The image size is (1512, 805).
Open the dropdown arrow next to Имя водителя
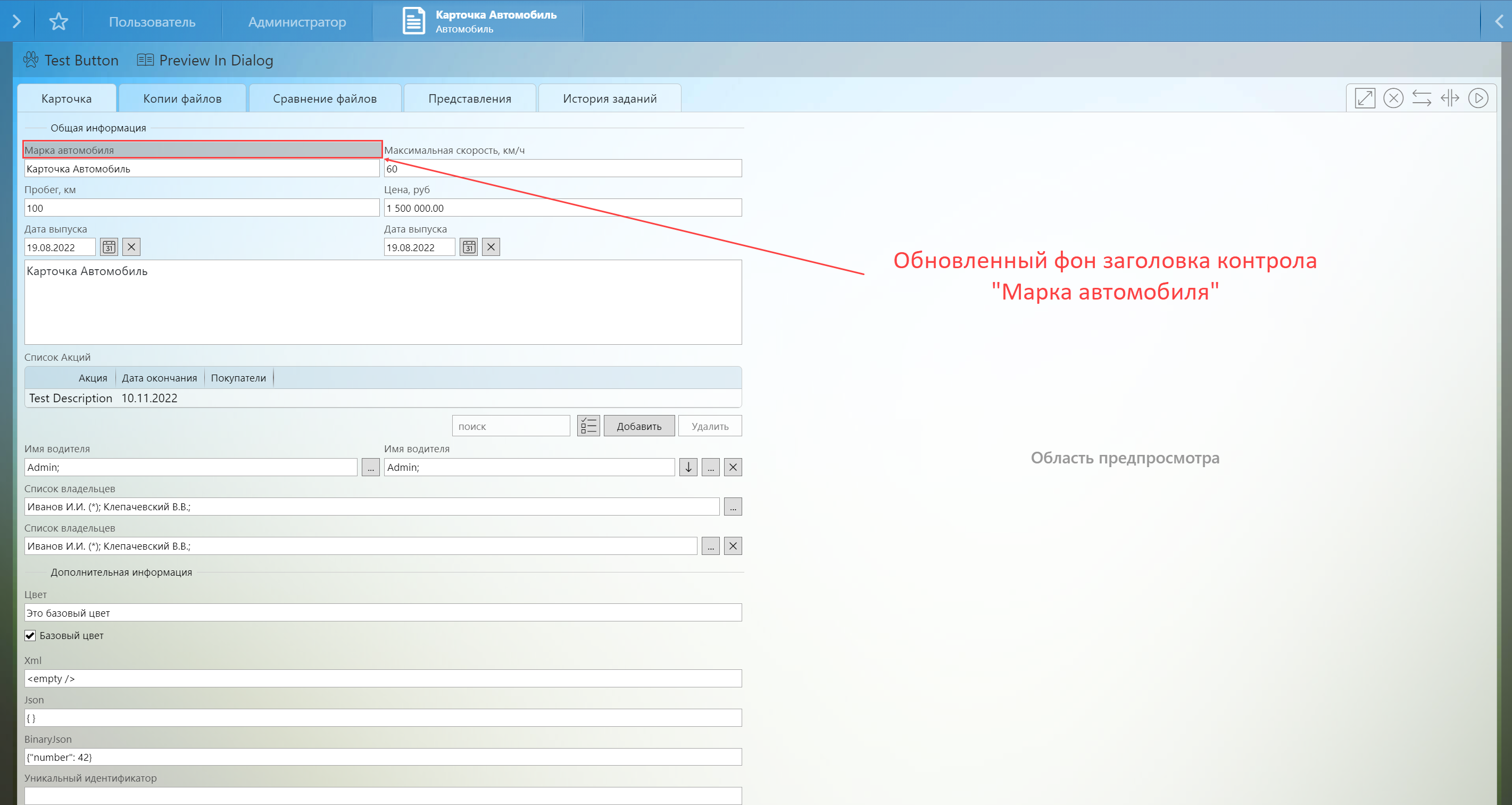pos(688,467)
